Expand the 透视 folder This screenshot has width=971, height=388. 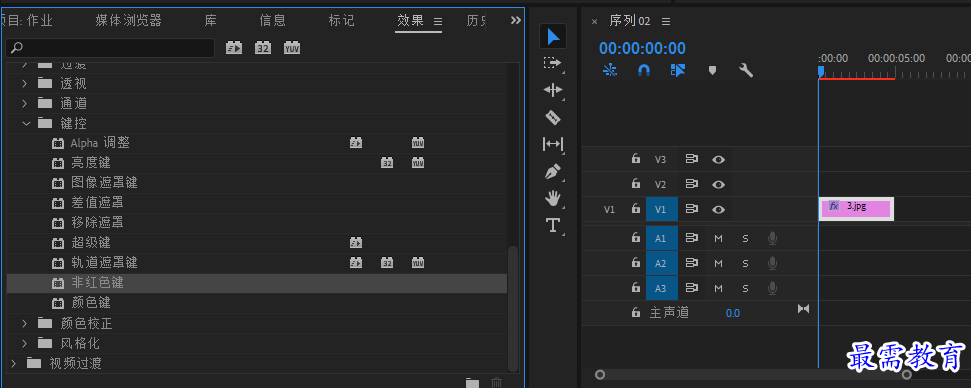pos(25,83)
